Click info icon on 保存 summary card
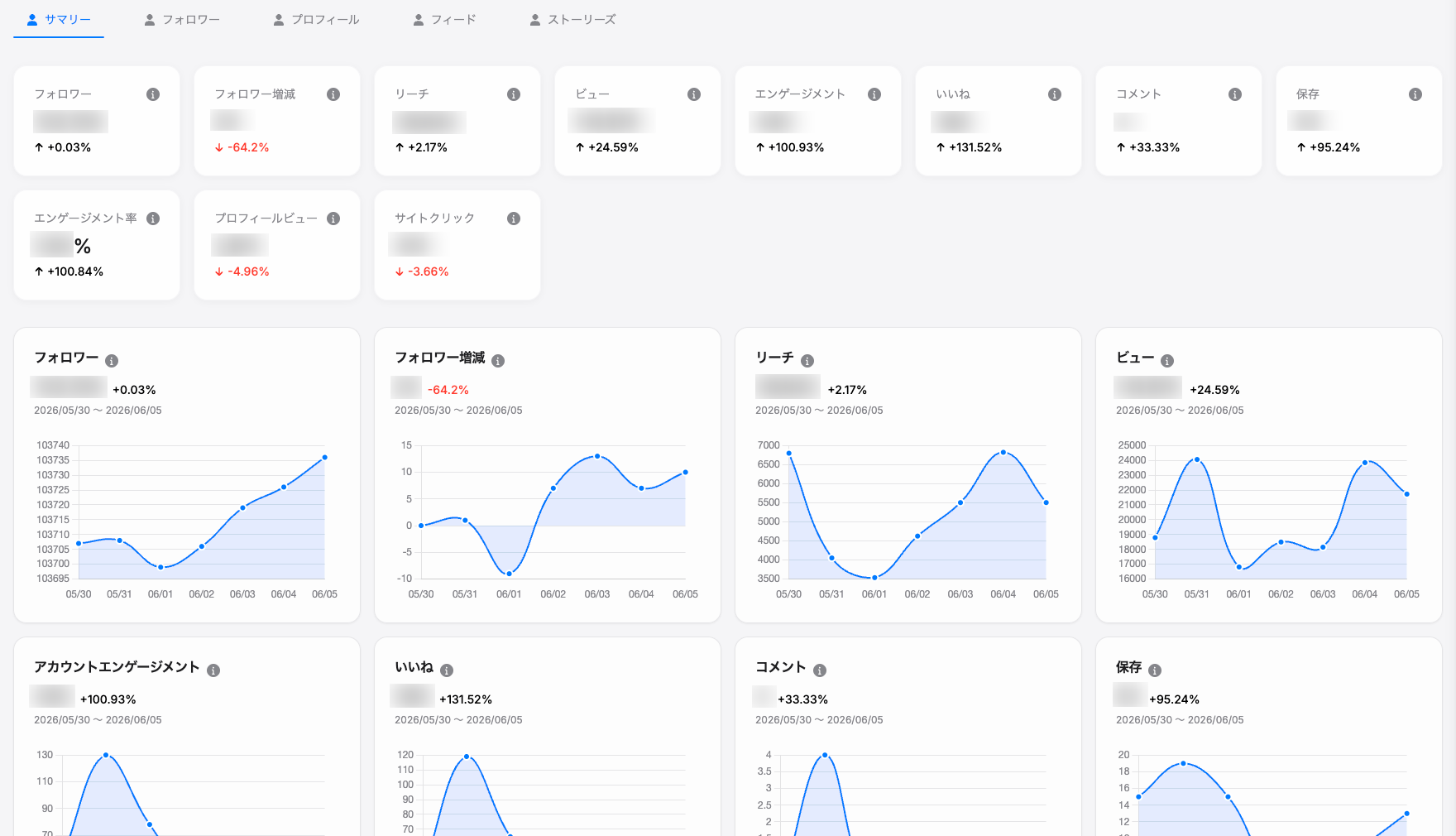 (x=1415, y=94)
